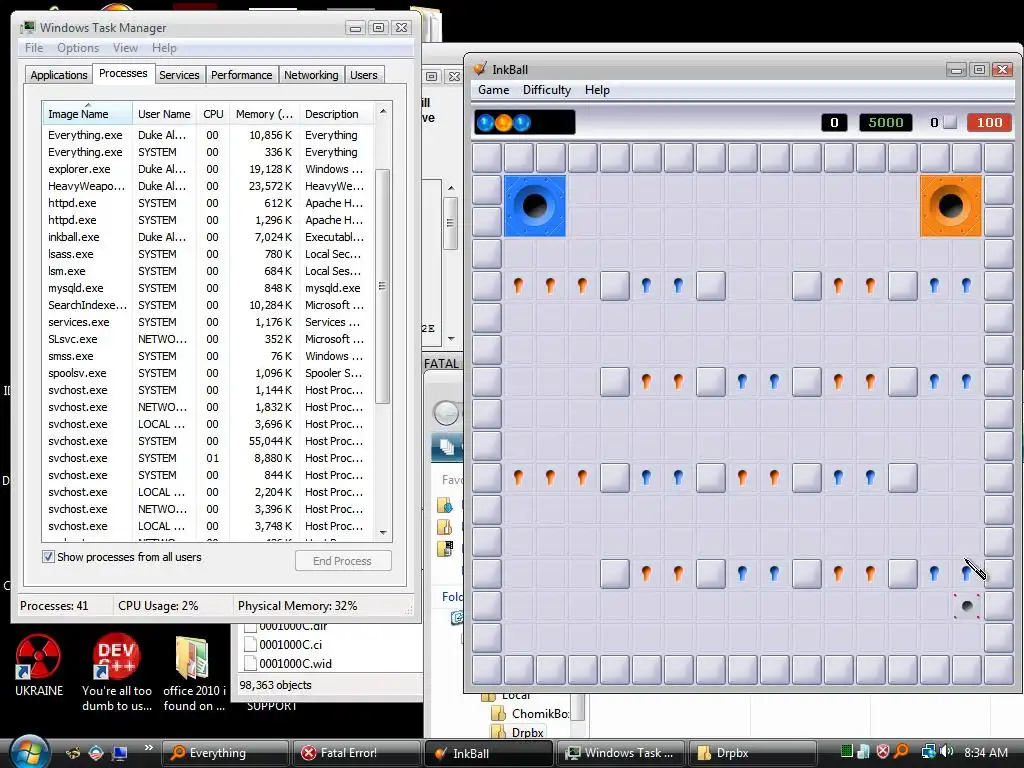1024x768 pixels.
Task: Expand the quick launch overflow chevron
Action: click(148, 748)
